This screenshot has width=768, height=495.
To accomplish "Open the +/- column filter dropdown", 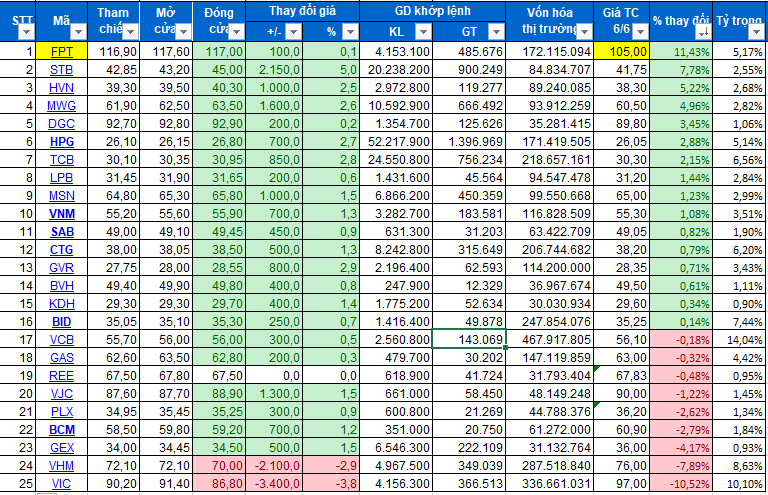I will click(x=293, y=32).
